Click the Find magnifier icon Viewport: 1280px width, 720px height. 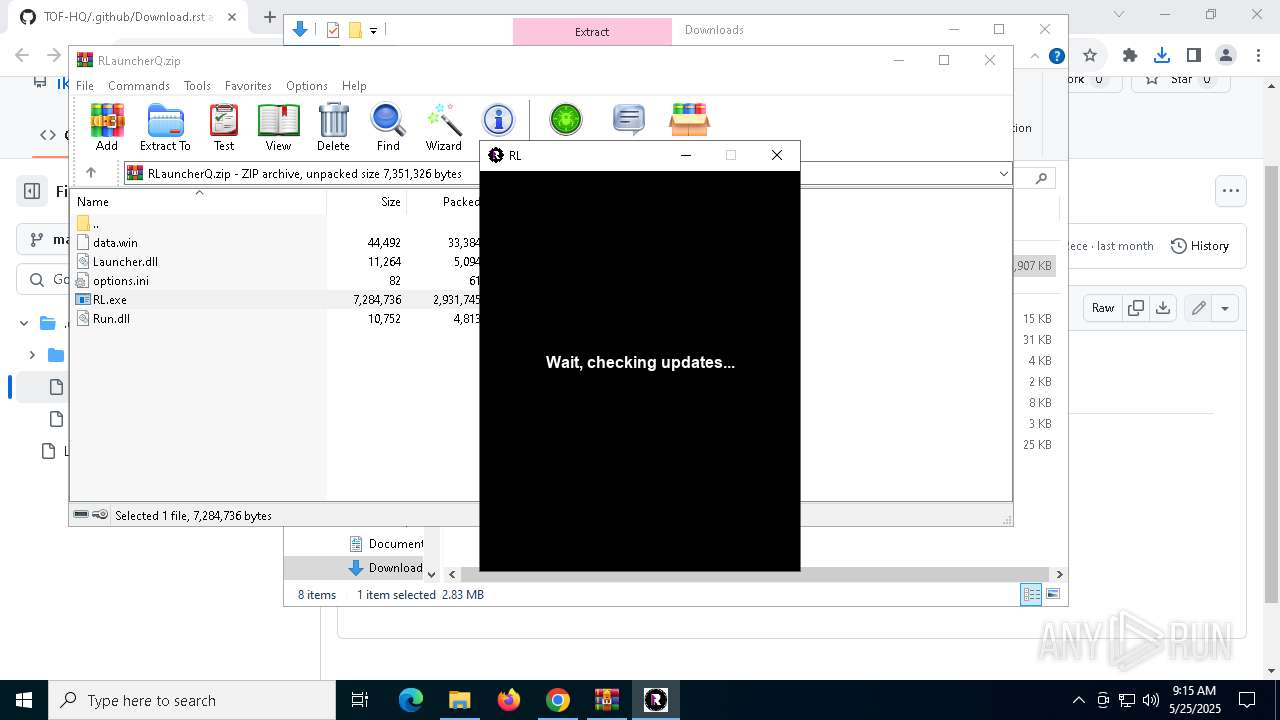[388, 127]
